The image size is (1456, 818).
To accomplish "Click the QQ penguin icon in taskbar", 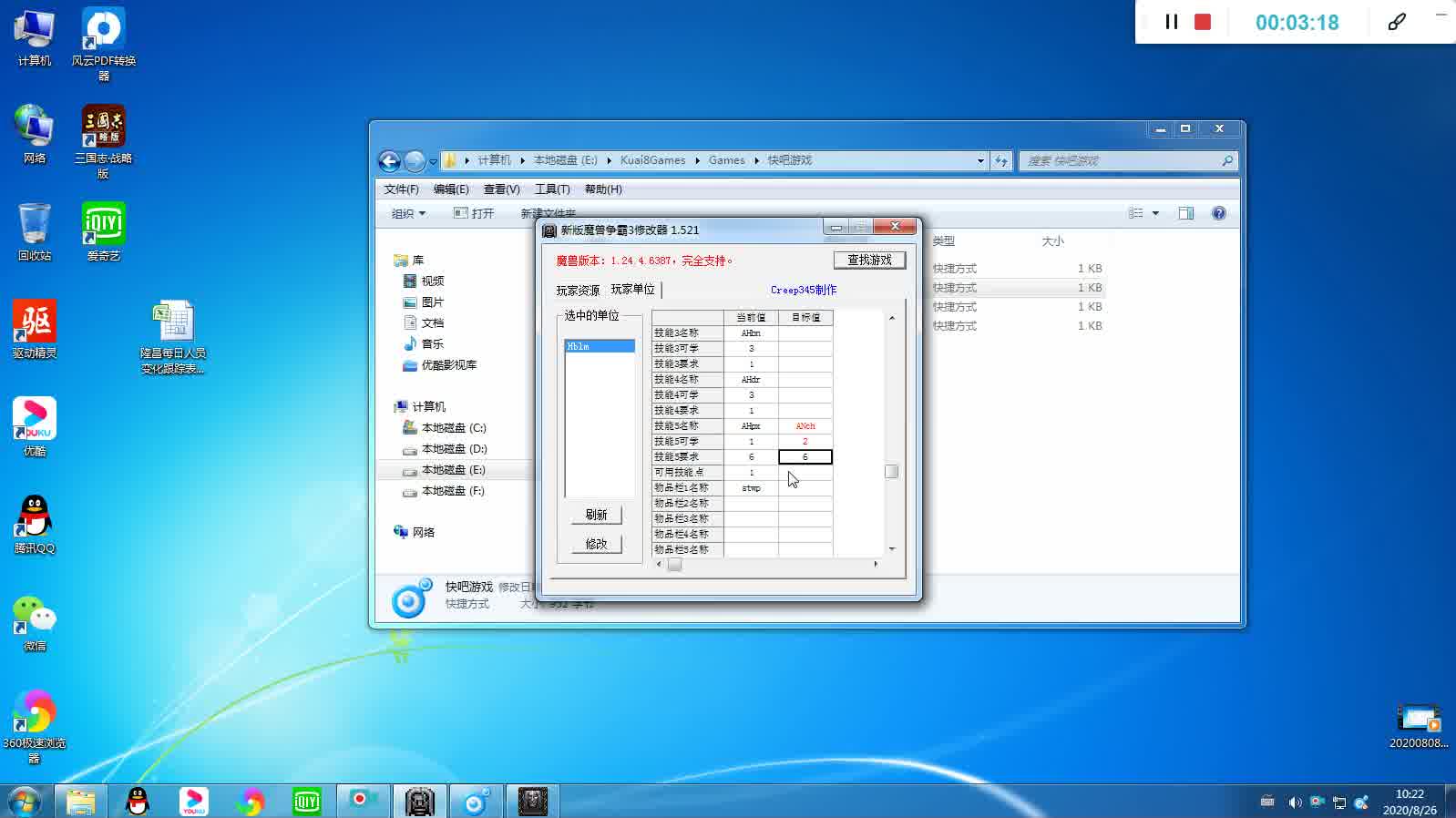I will 137,802.
